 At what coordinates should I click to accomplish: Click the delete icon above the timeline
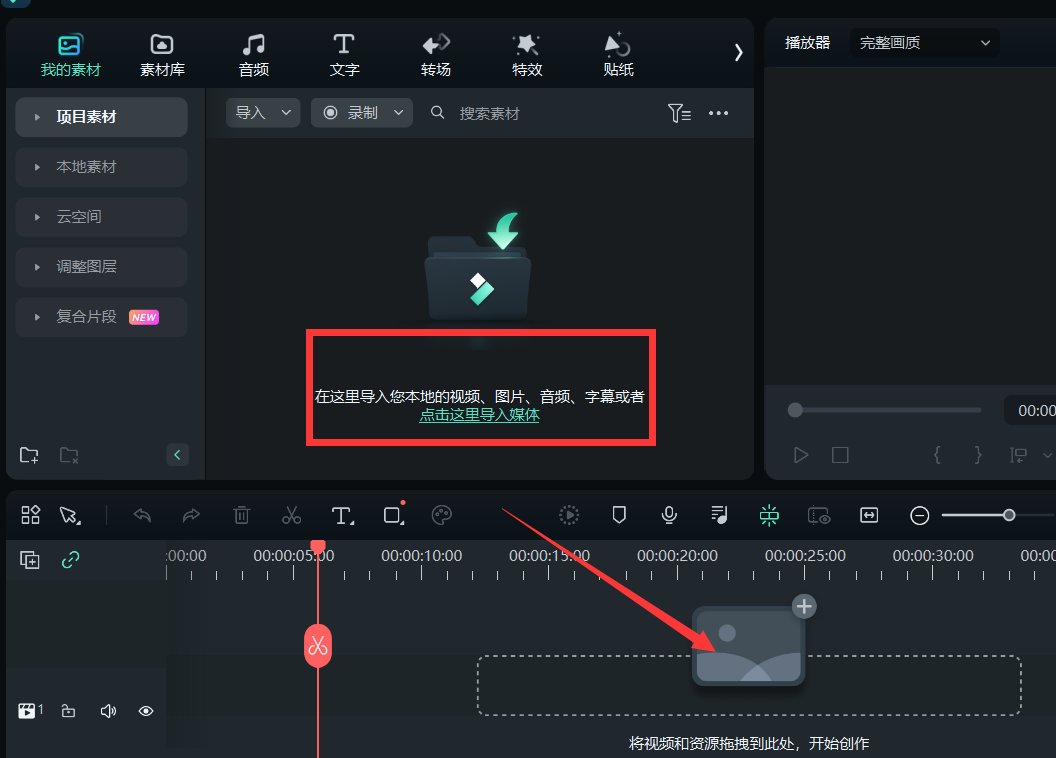[x=241, y=515]
